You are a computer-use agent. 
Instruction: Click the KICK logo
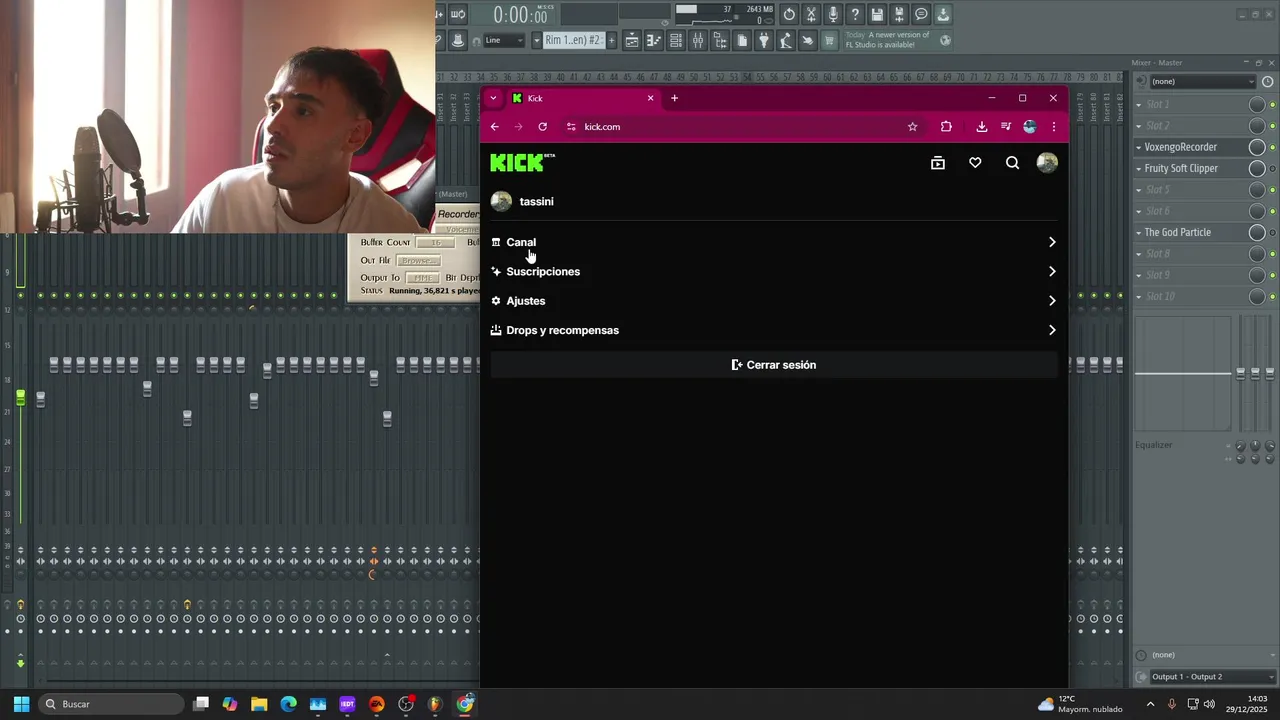[522, 163]
